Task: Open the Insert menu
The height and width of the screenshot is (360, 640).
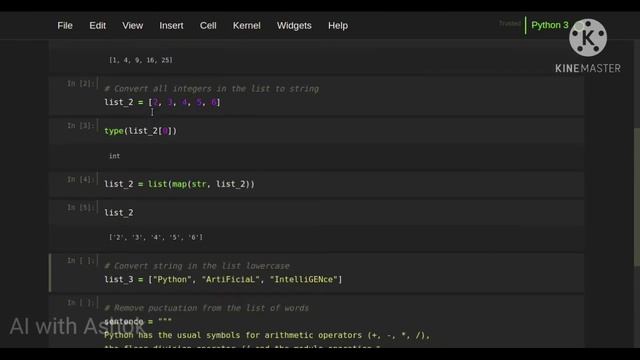Action: tap(171, 25)
